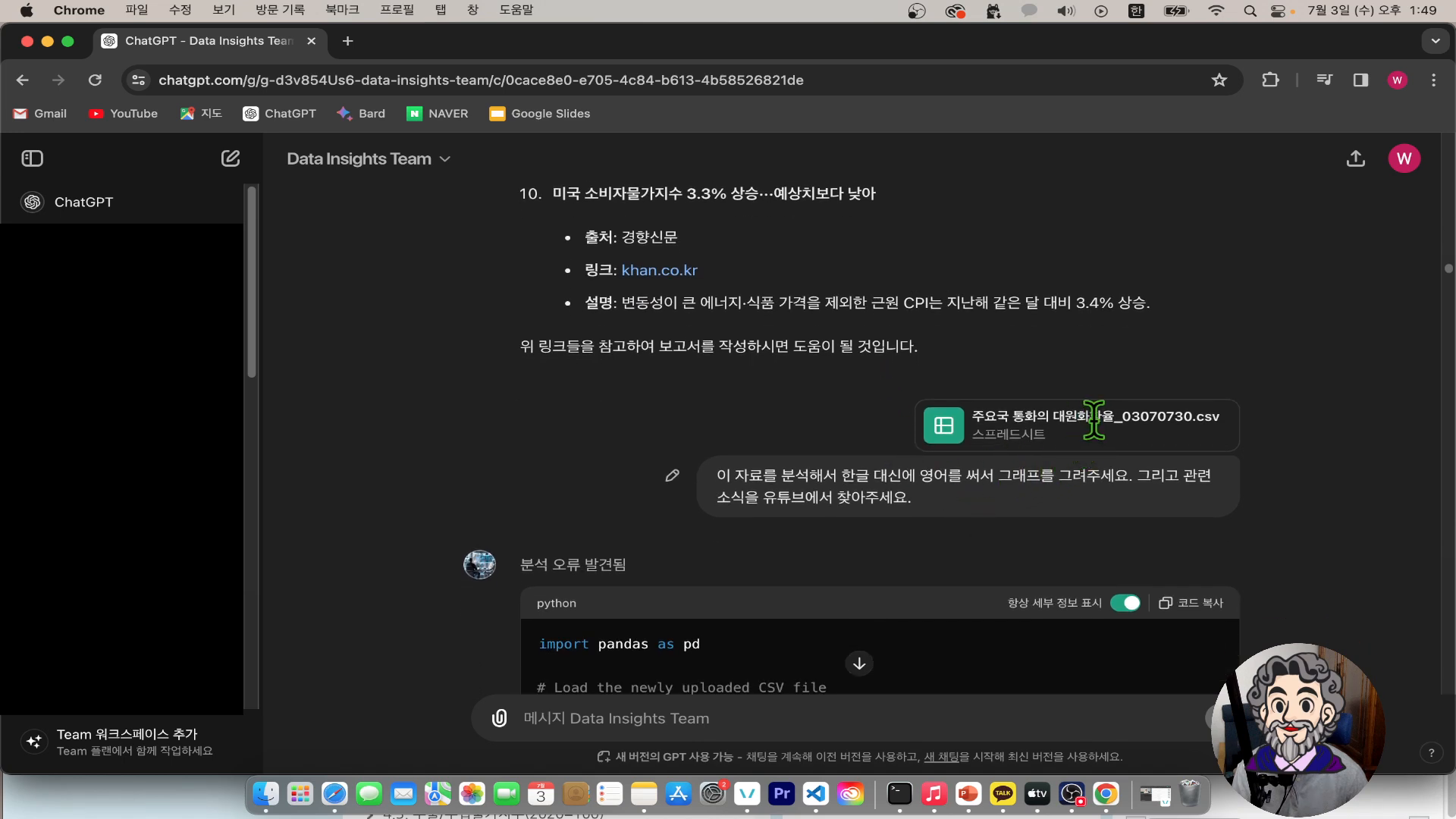
Task: Open the YouTube bookmark
Action: point(123,114)
